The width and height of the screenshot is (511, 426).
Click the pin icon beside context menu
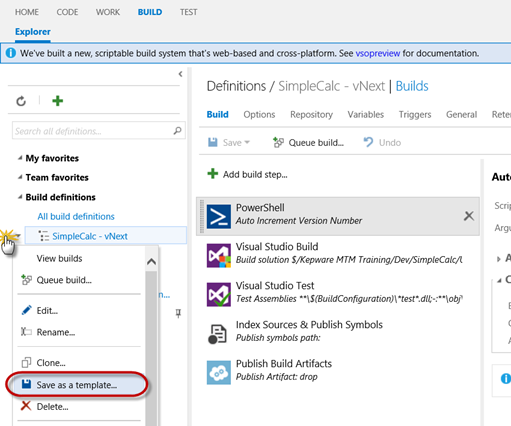pos(178,313)
